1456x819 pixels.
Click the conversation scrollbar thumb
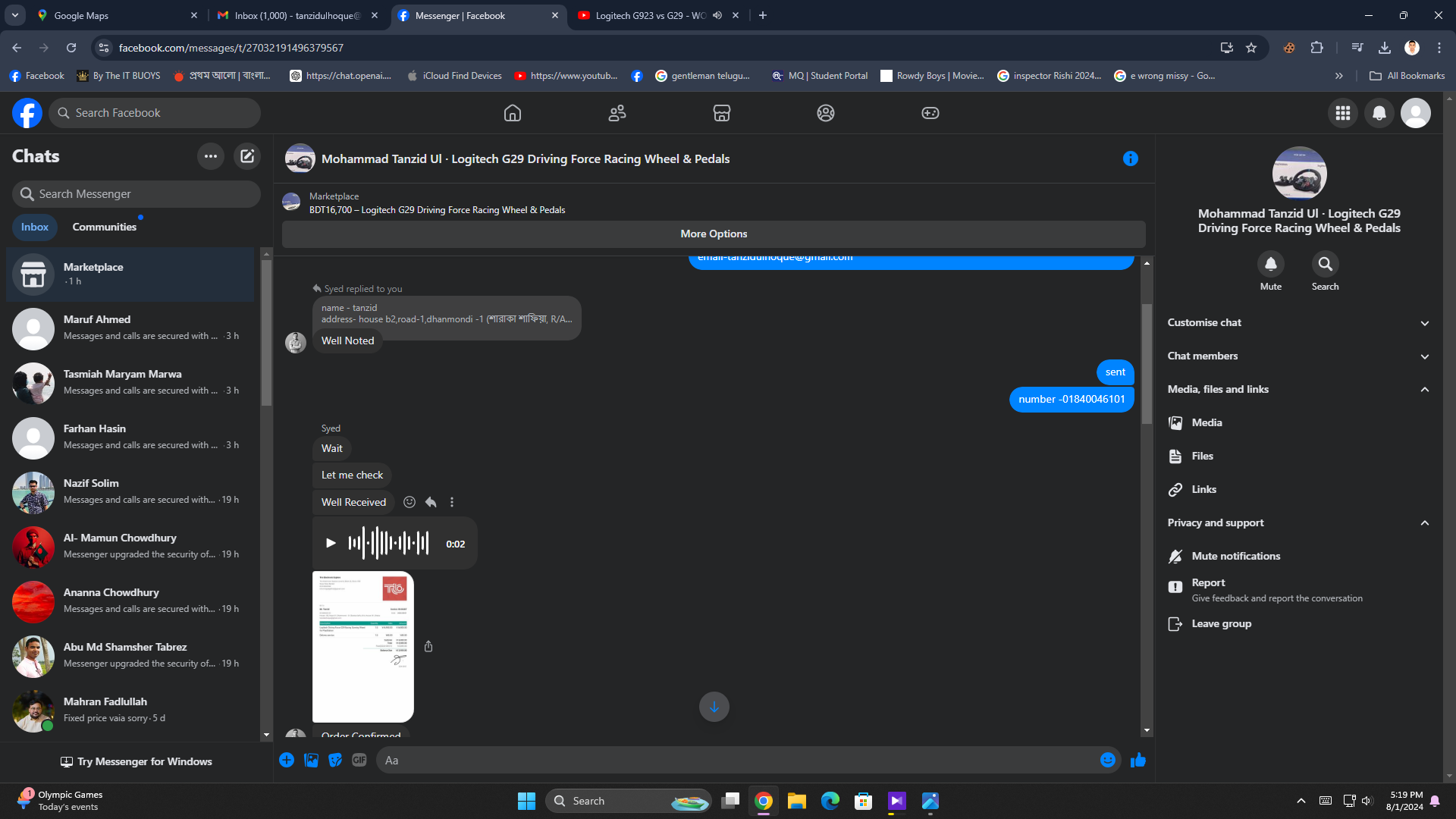tap(1147, 364)
